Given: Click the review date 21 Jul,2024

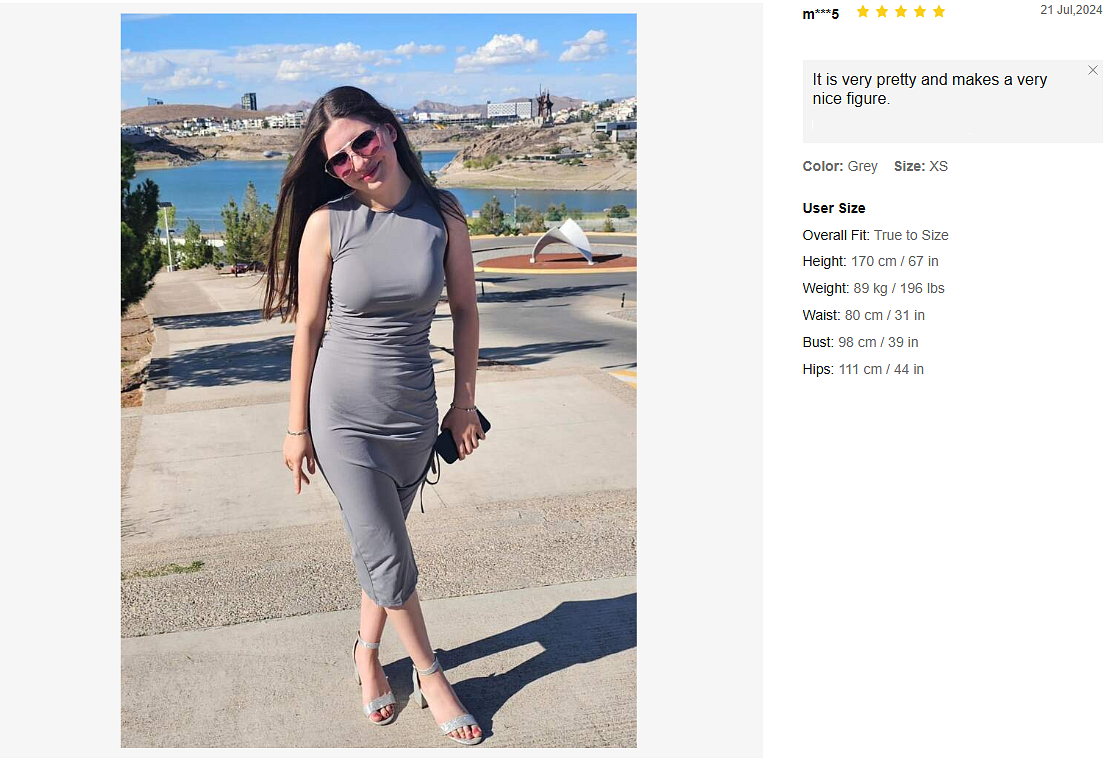Looking at the screenshot, I should (x=1071, y=10).
